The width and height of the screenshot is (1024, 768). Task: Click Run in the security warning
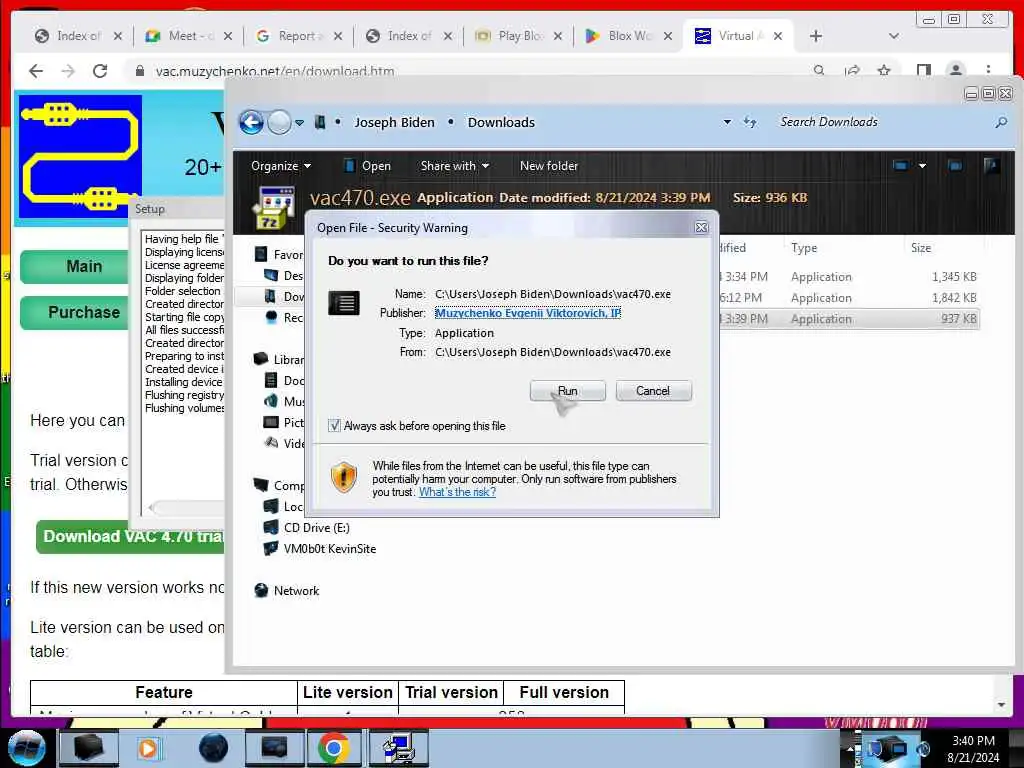pos(568,391)
